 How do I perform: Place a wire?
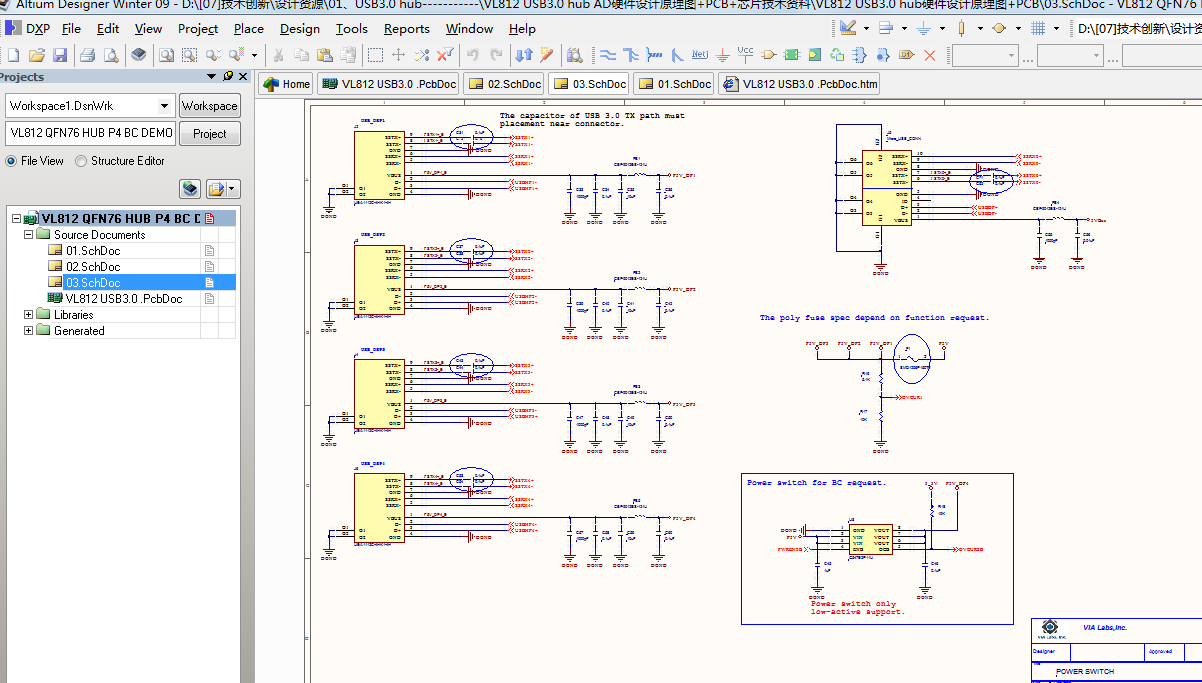point(608,55)
